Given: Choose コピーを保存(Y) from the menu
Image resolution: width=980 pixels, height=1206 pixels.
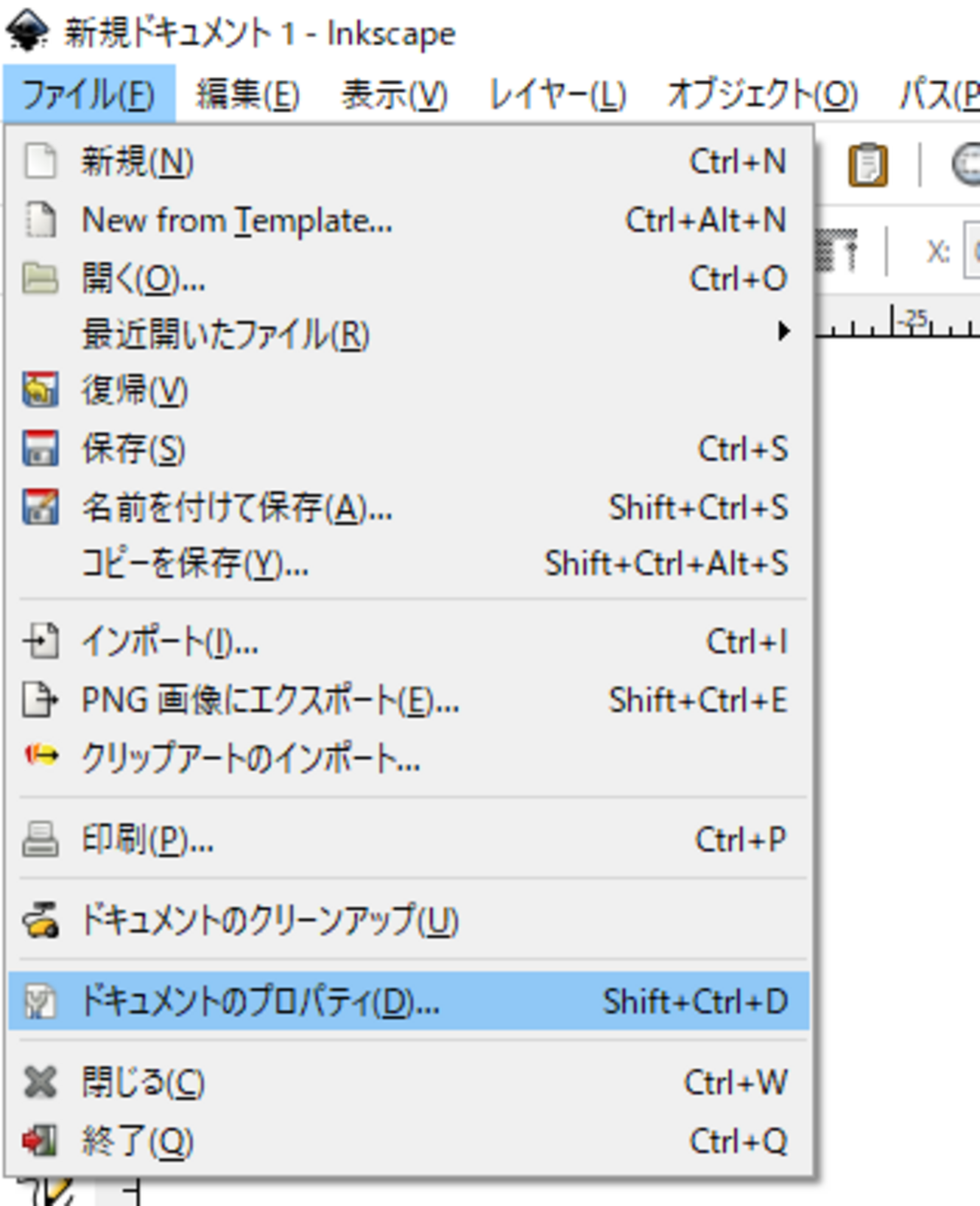Looking at the screenshot, I should 194,564.
